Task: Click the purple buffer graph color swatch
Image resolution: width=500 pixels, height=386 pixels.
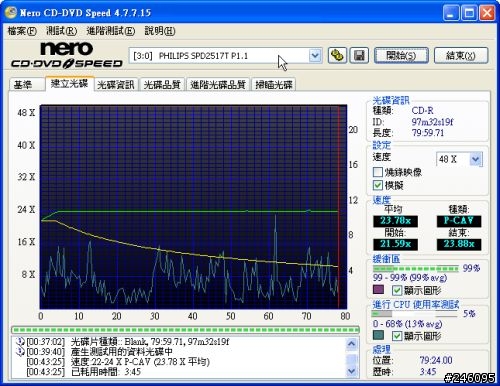Action: coord(378,289)
